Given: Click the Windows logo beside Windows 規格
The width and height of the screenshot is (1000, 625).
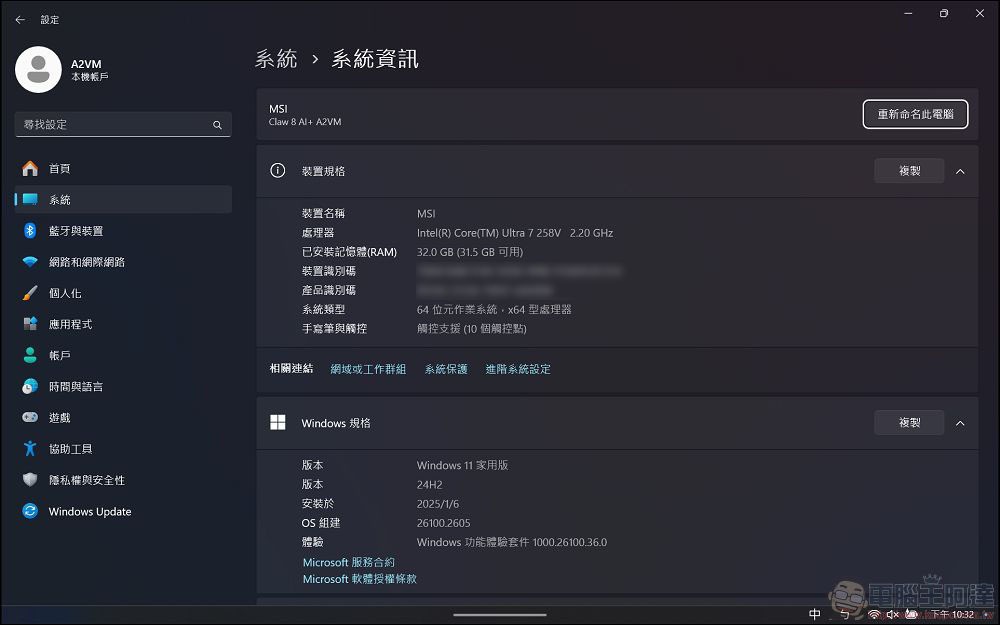Looking at the screenshot, I should (277, 422).
